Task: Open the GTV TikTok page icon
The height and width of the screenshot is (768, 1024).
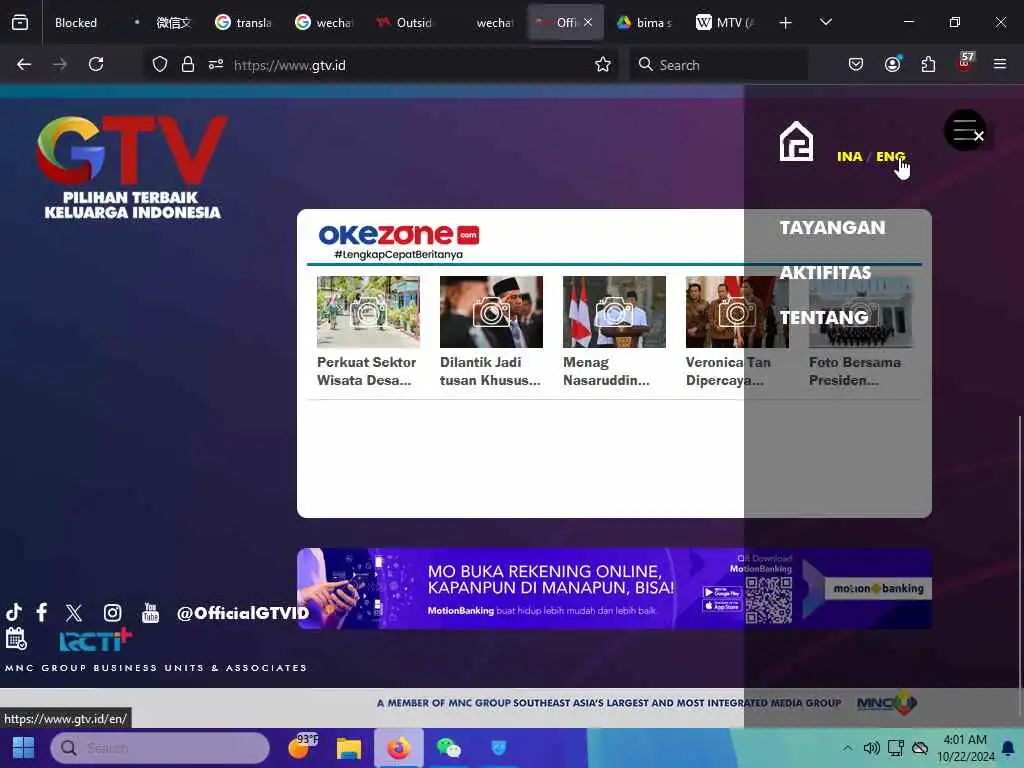Action: pos(14,613)
